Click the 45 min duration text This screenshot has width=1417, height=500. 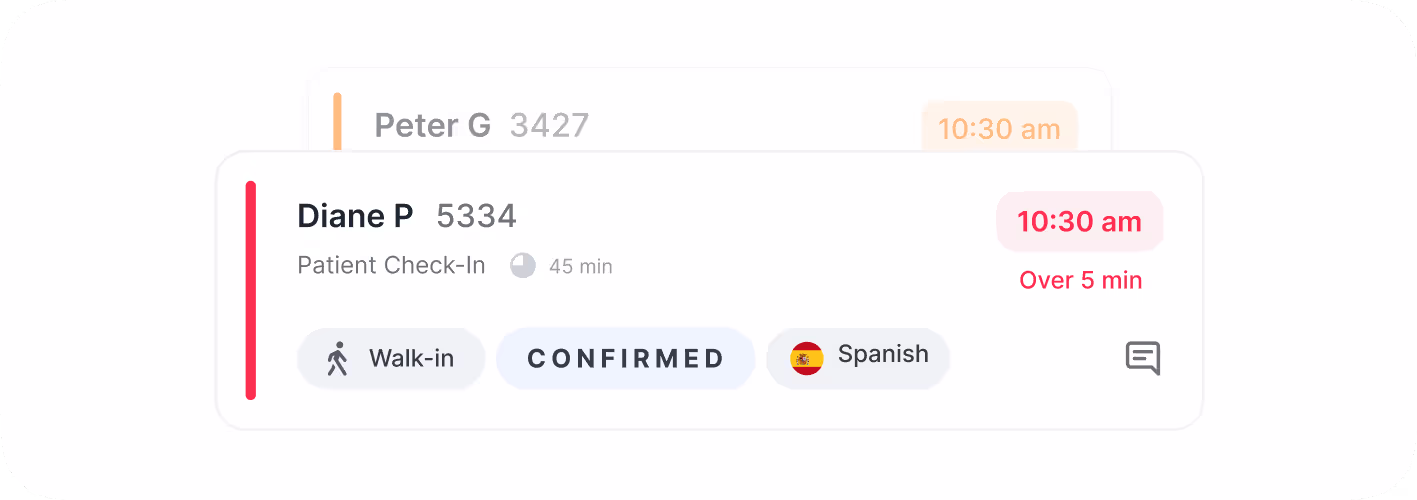click(580, 267)
